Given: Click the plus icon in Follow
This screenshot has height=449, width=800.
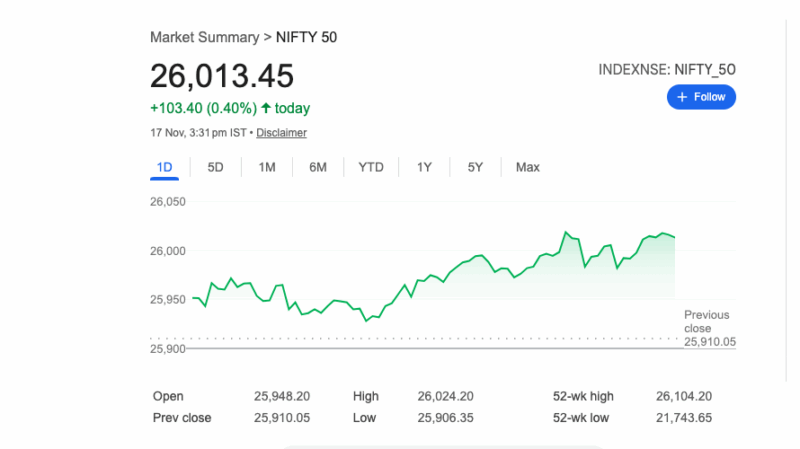Looking at the screenshot, I should 682,97.
